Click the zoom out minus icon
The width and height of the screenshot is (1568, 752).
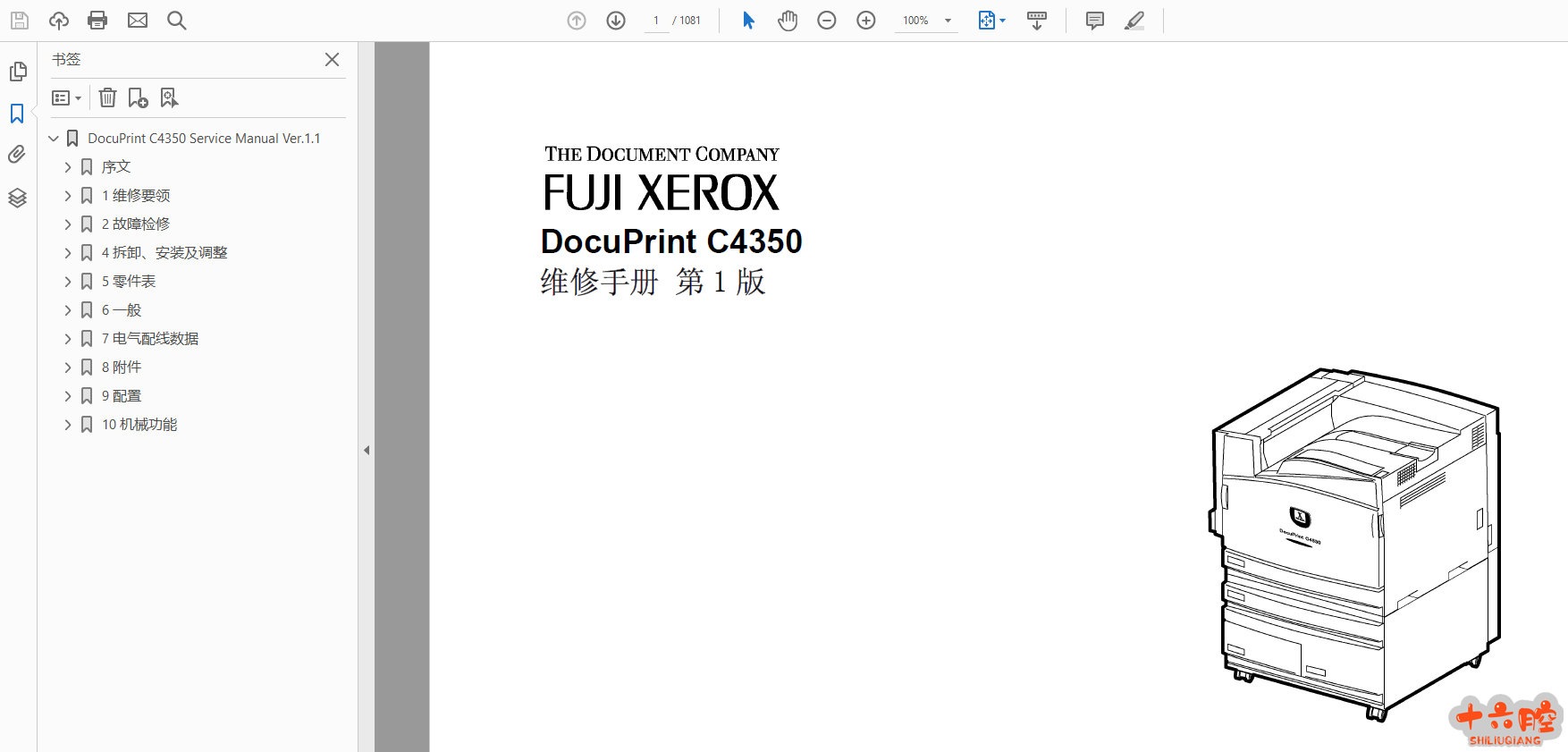pos(827,21)
